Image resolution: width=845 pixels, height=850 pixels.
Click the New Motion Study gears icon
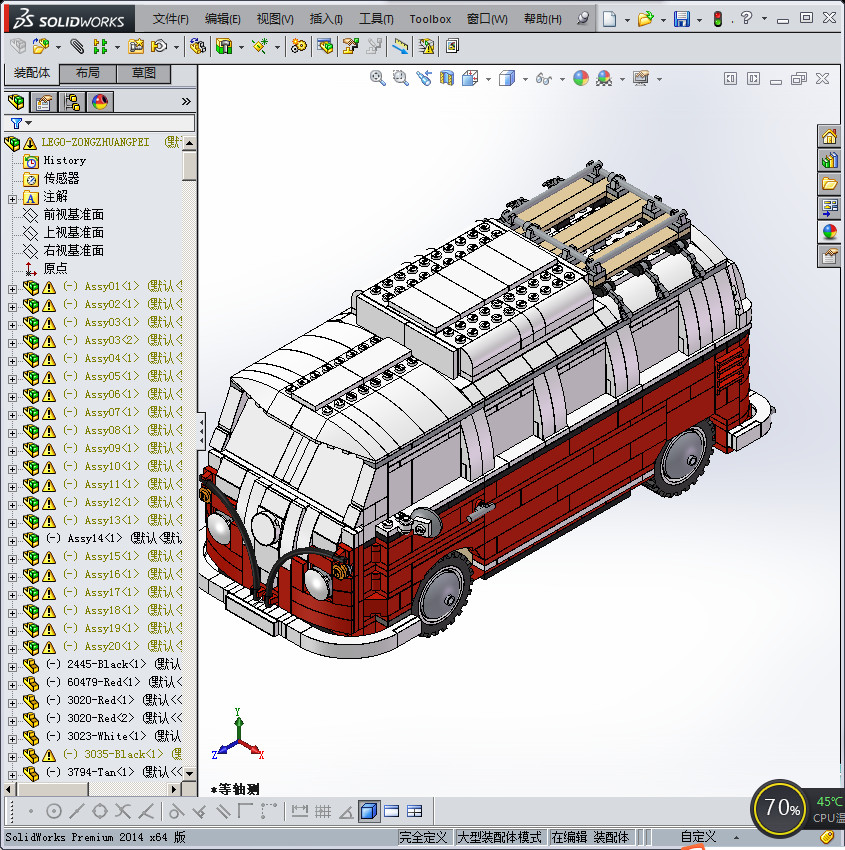pos(298,47)
